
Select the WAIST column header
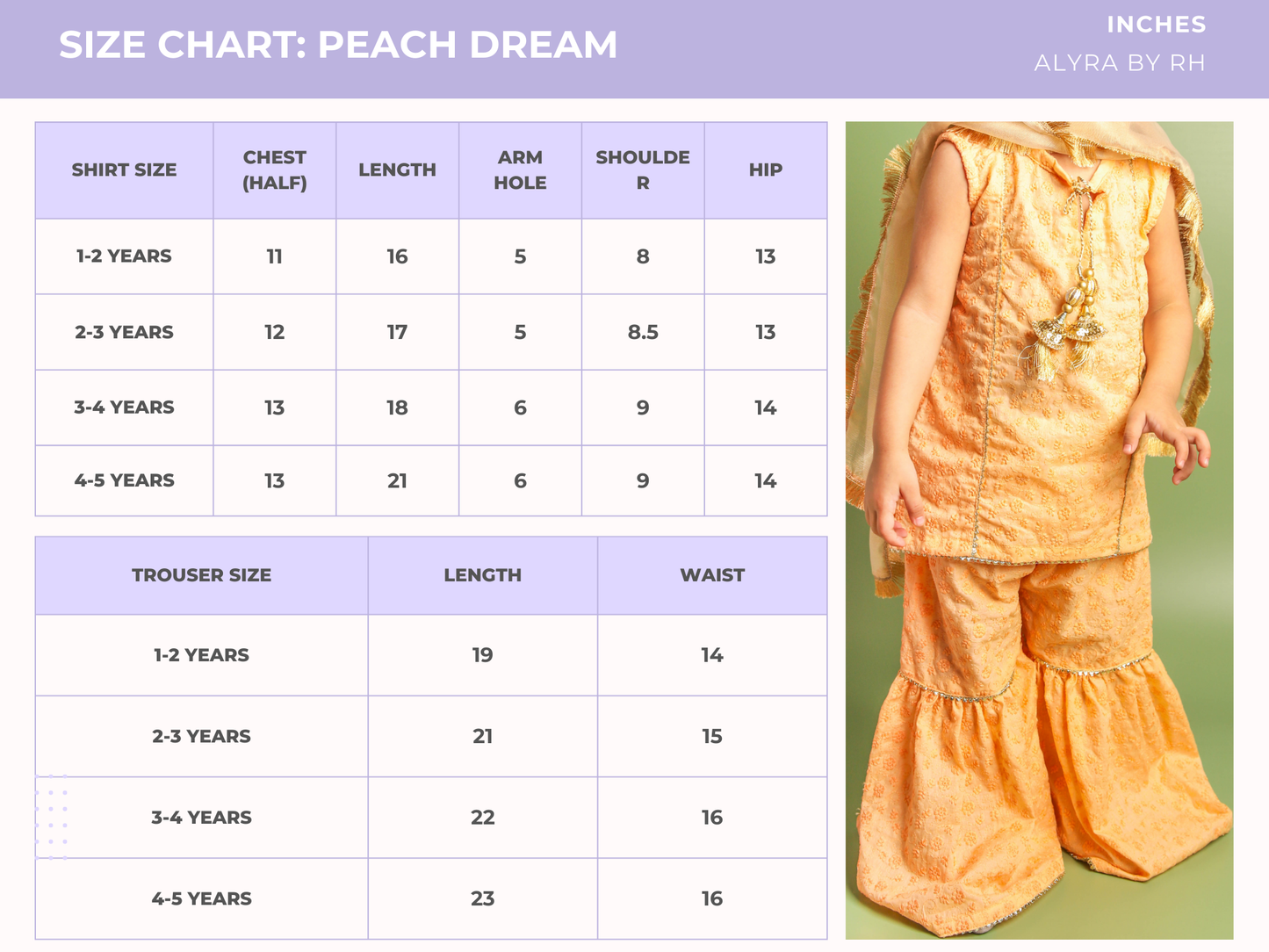tap(712, 574)
